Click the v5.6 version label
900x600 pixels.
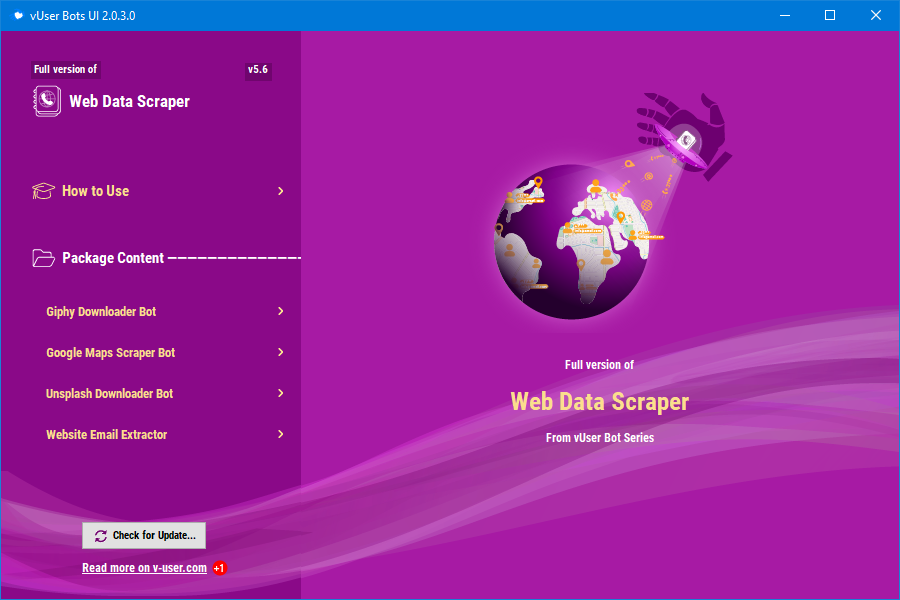tap(258, 69)
